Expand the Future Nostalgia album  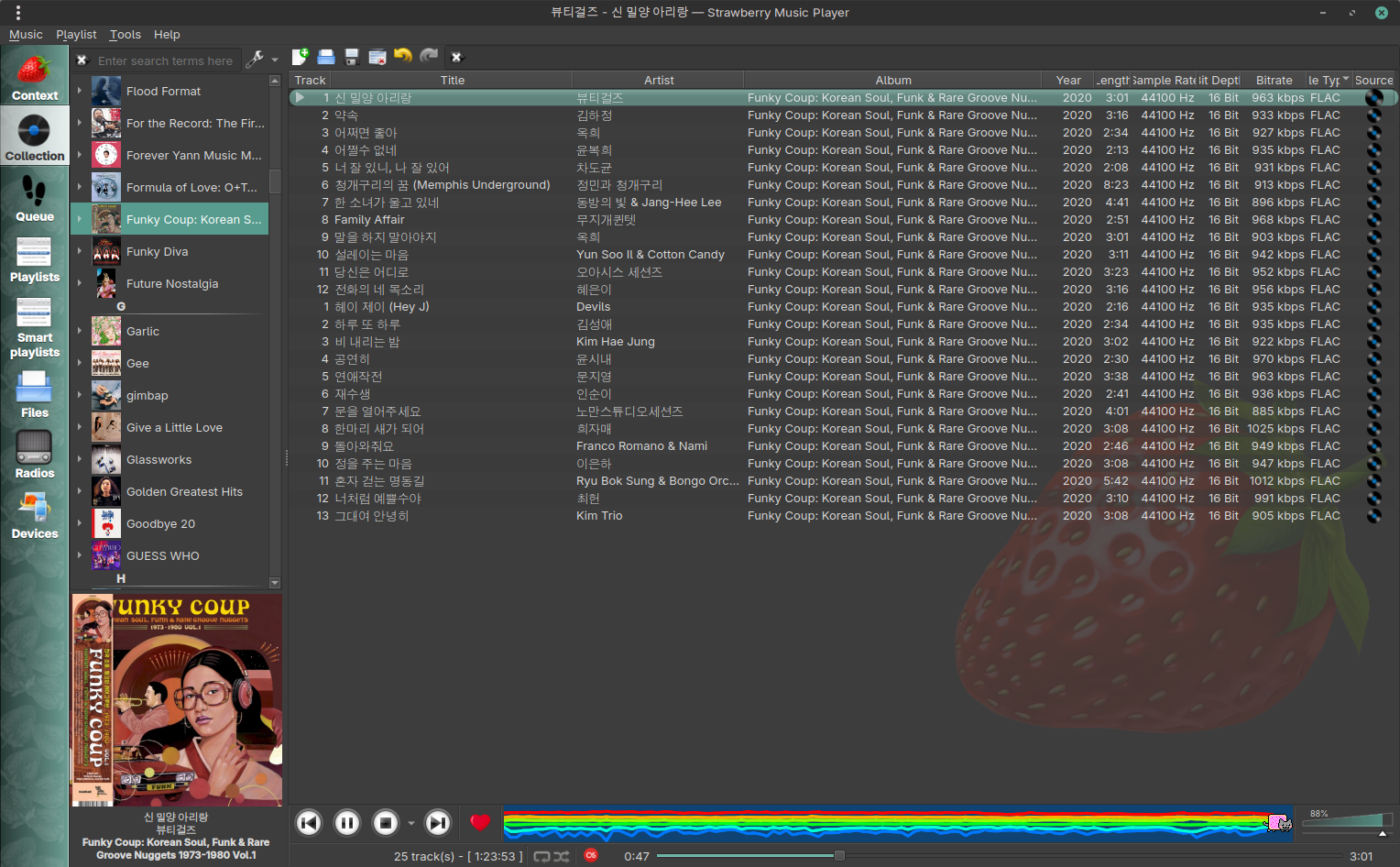80,283
